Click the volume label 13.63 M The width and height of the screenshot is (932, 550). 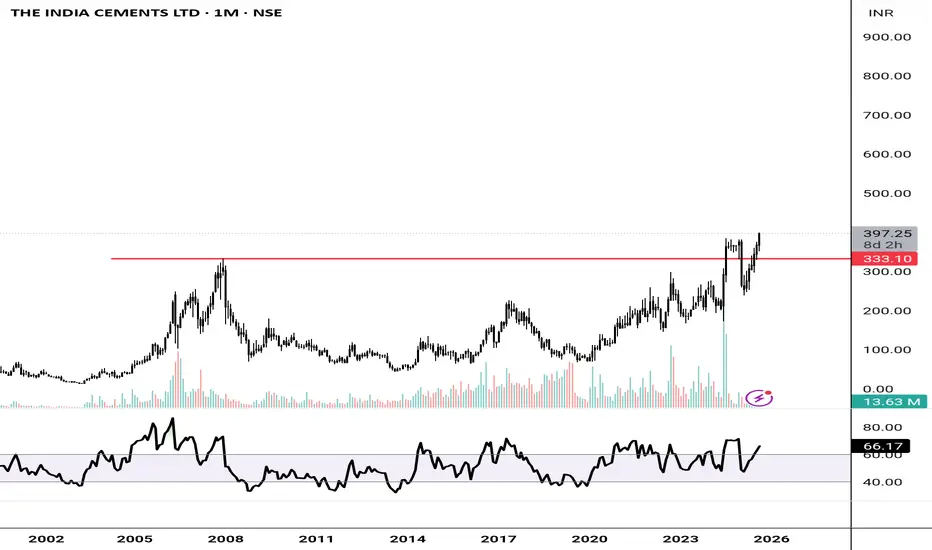[889, 402]
